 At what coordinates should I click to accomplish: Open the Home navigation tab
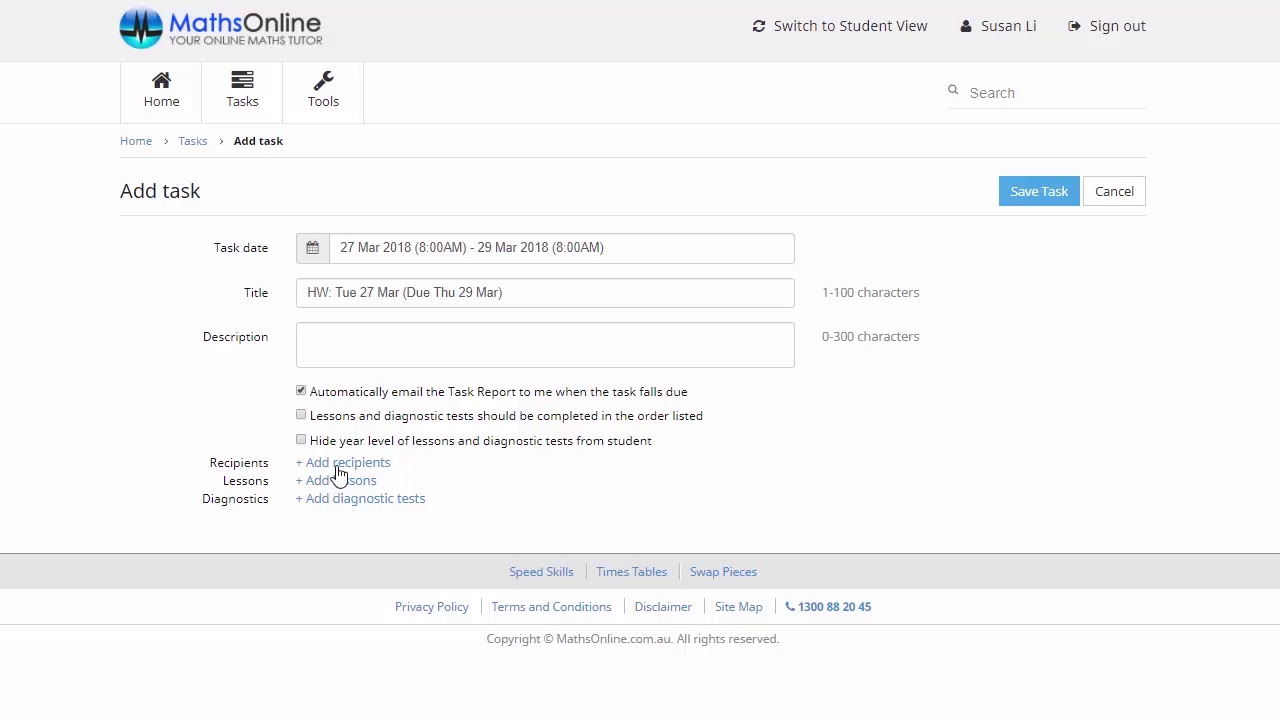coord(161,91)
